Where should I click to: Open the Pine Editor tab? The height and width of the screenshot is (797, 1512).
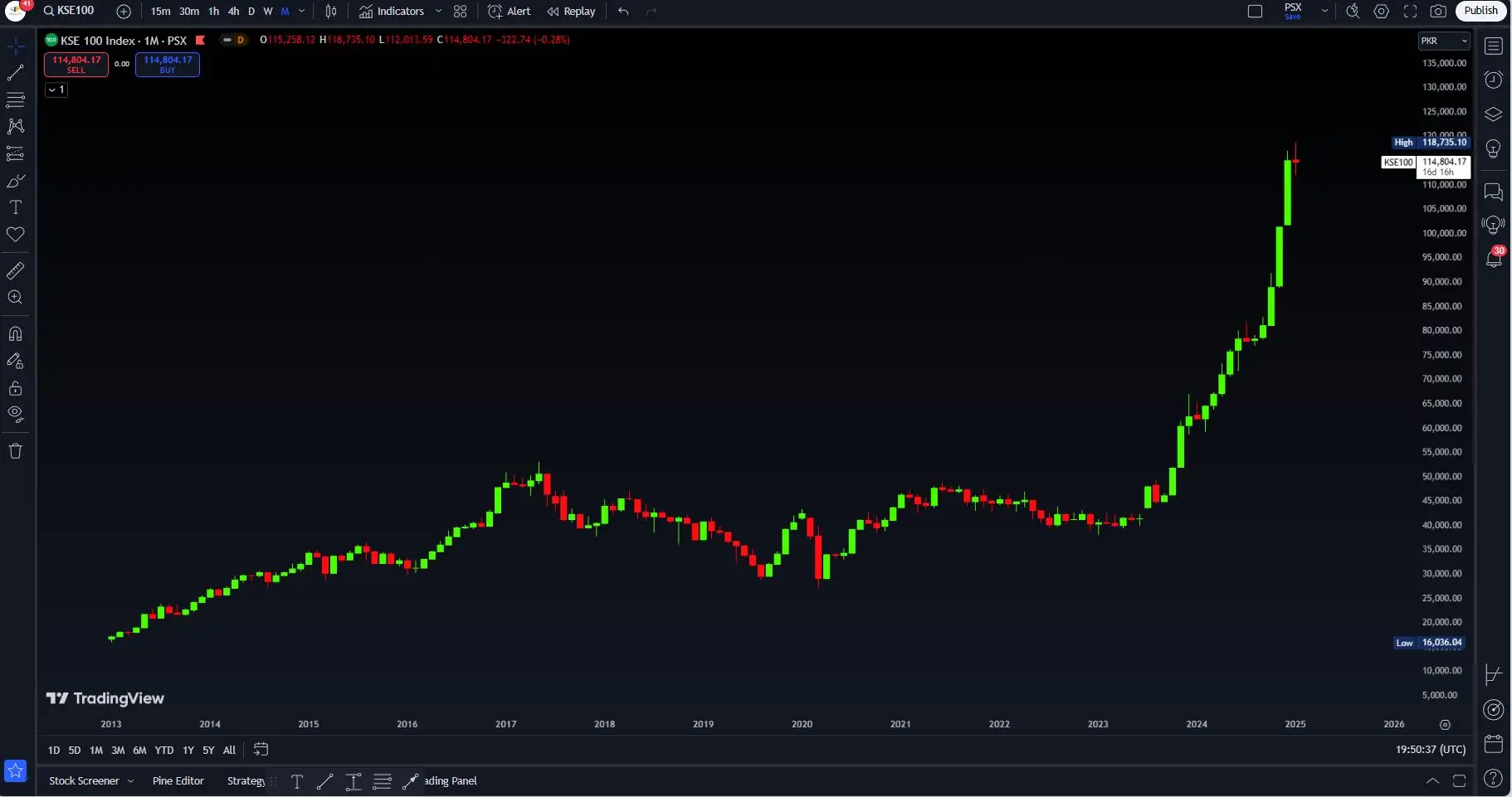pos(178,781)
